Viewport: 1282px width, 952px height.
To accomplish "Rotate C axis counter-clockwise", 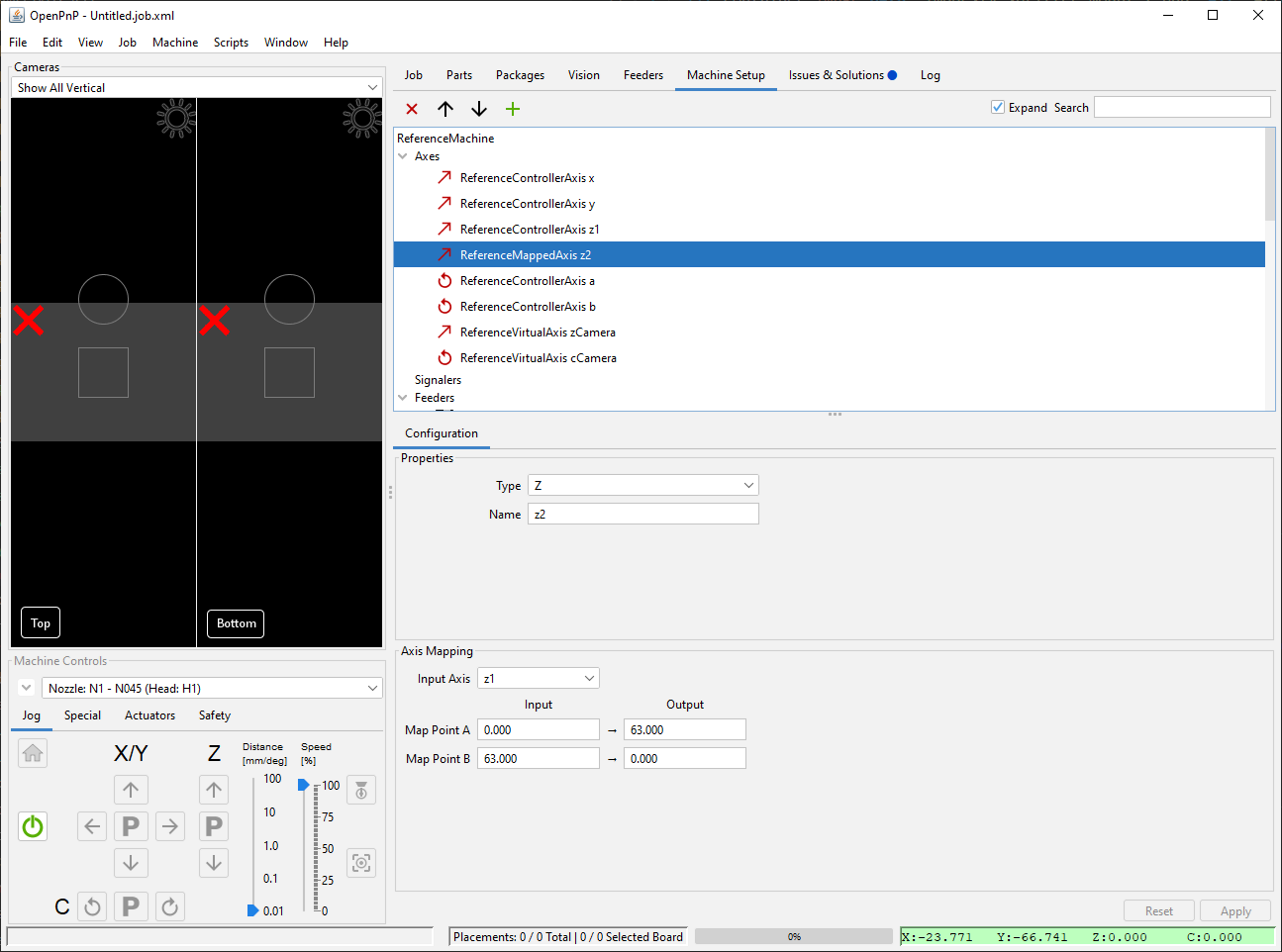I will (92, 906).
